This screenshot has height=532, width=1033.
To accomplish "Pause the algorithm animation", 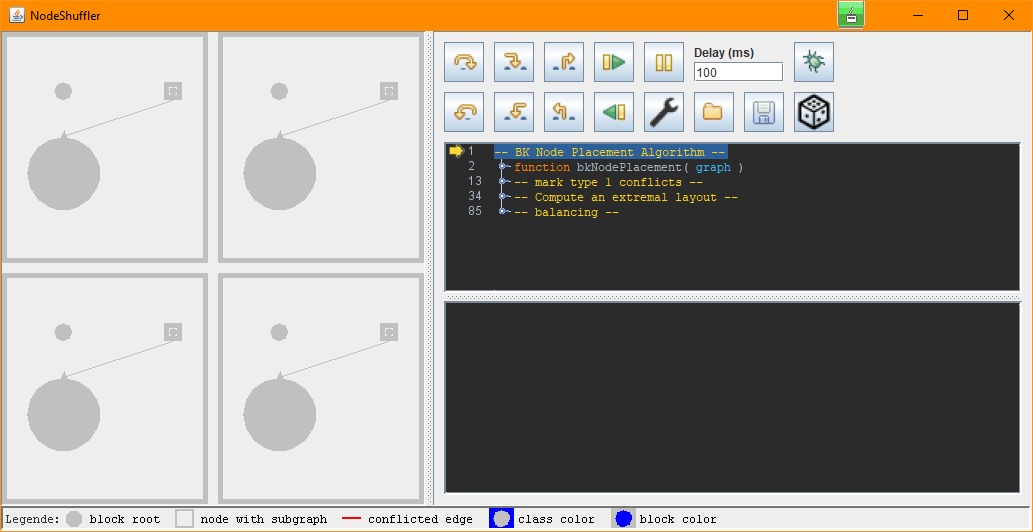I will (x=664, y=62).
